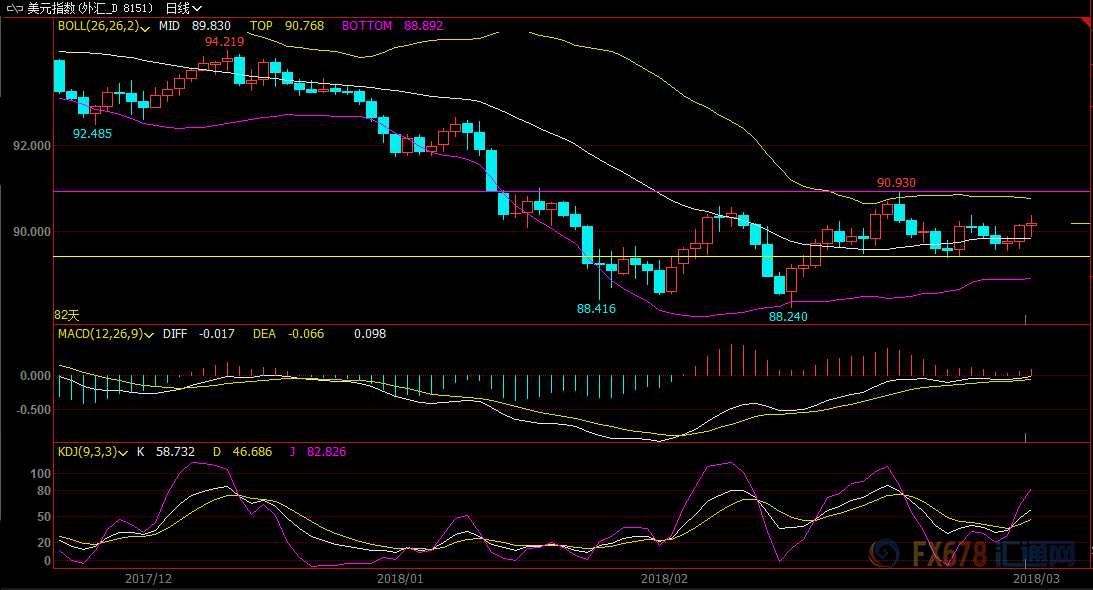The height and width of the screenshot is (590, 1093).
Task: Expand the MACD(12,26,9) indicator dropdown
Action: click(x=148, y=335)
